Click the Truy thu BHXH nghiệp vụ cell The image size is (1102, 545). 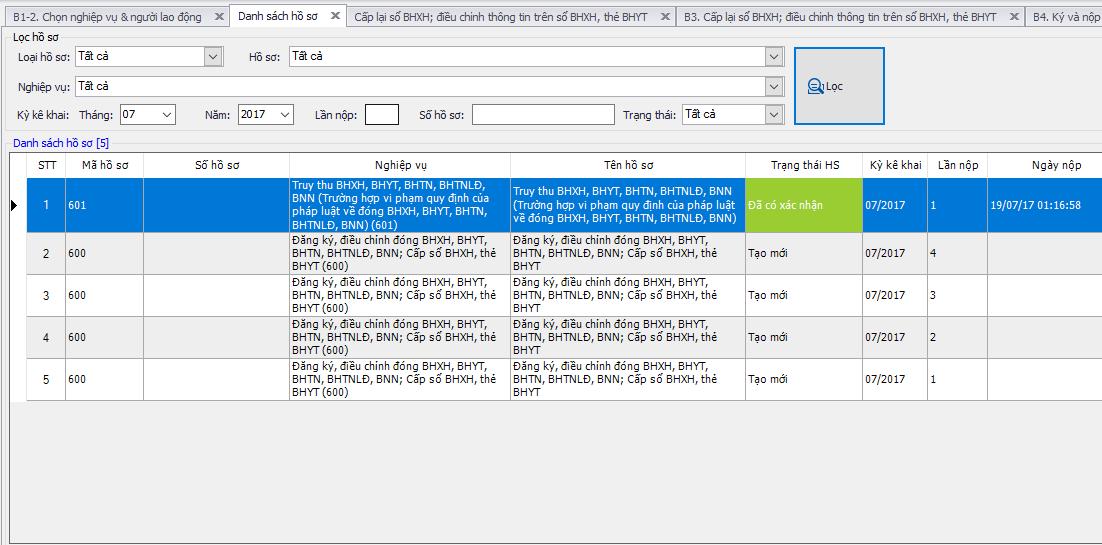[400, 205]
